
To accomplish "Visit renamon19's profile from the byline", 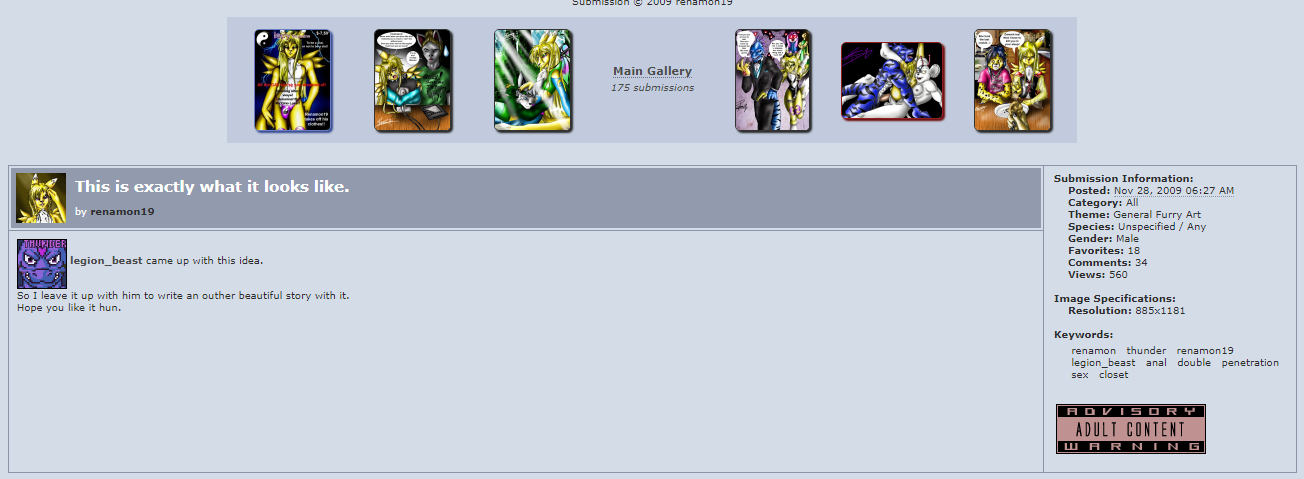I will 122,212.
